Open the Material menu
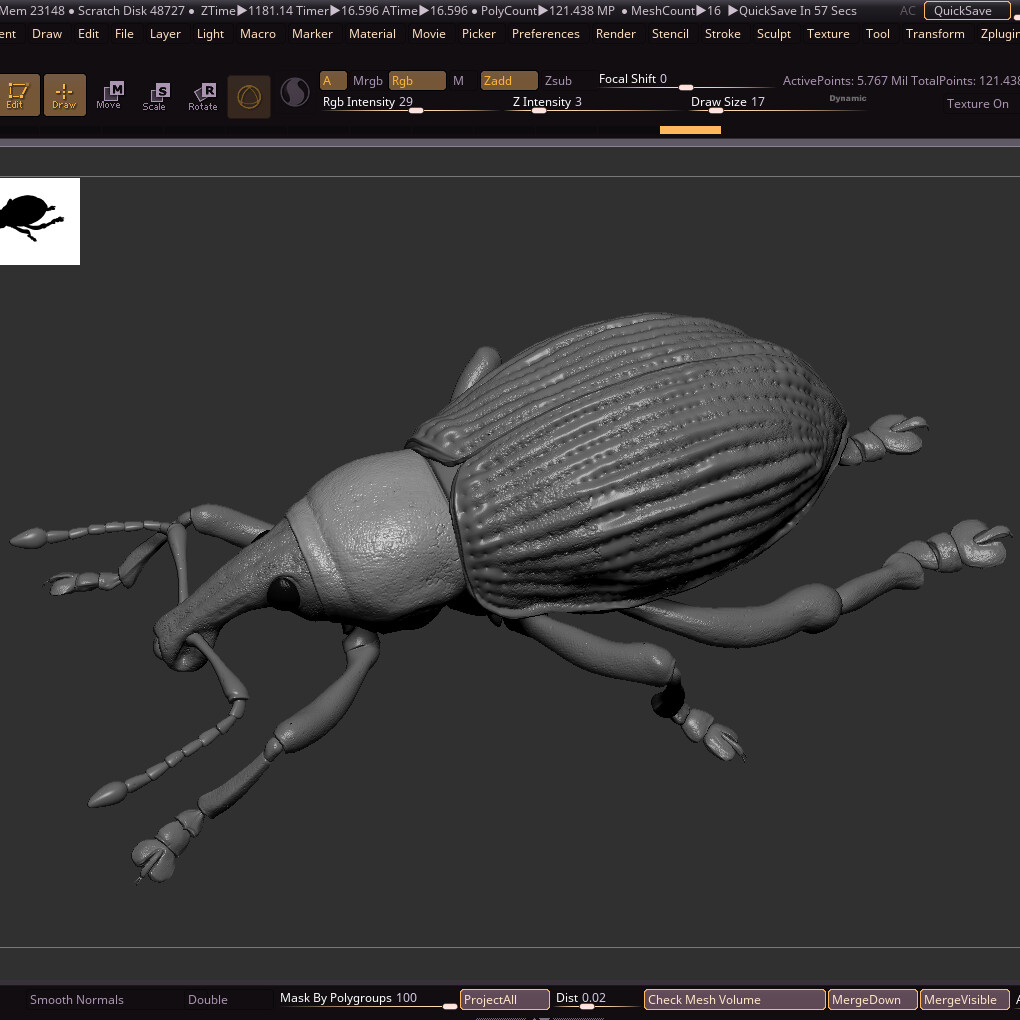Screen dimensions: 1020x1020 372,34
